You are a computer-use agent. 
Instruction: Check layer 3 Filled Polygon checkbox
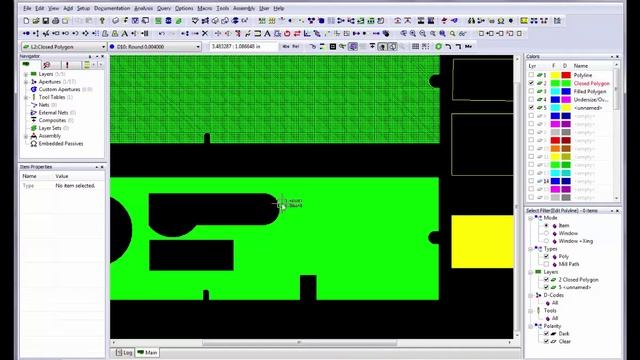(x=531, y=91)
